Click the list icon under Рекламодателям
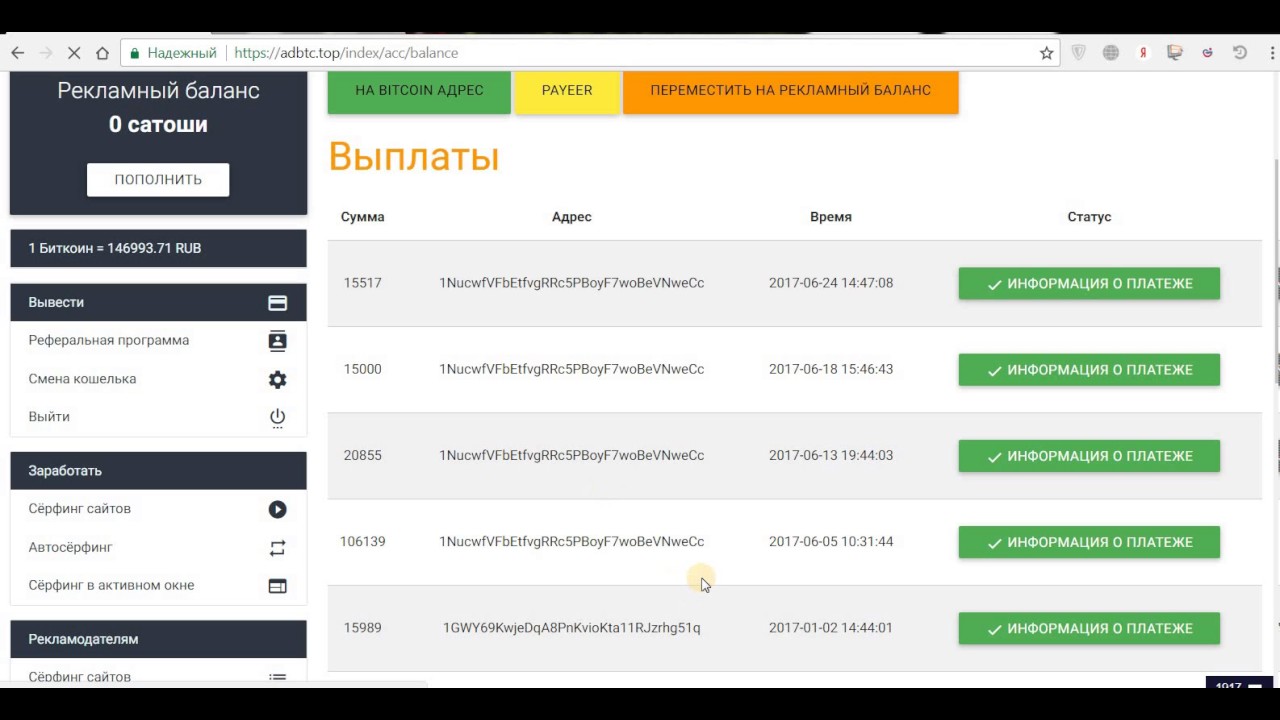 [278, 677]
